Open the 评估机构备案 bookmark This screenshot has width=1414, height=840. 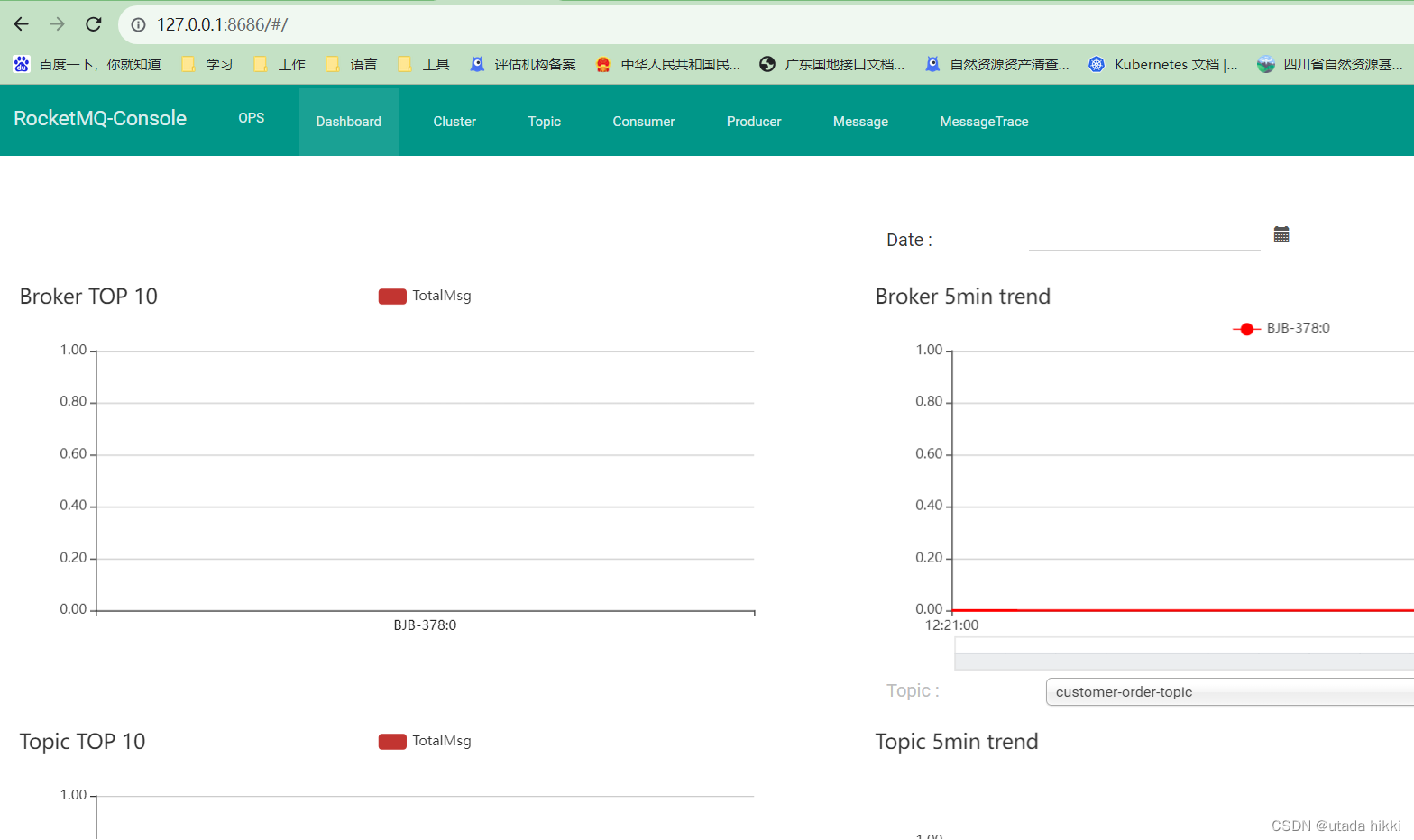click(523, 64)
